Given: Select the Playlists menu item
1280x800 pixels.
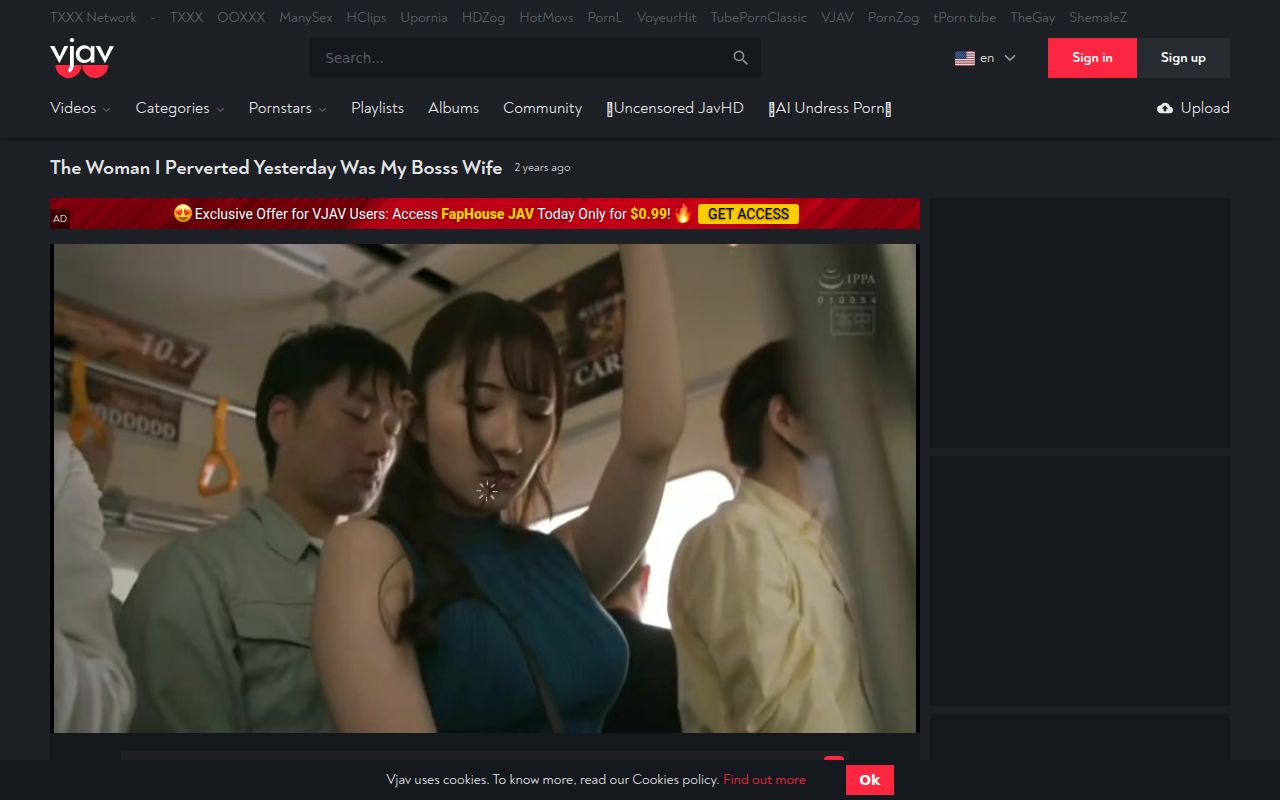Looking at the screenshot, I should point(377,108).
